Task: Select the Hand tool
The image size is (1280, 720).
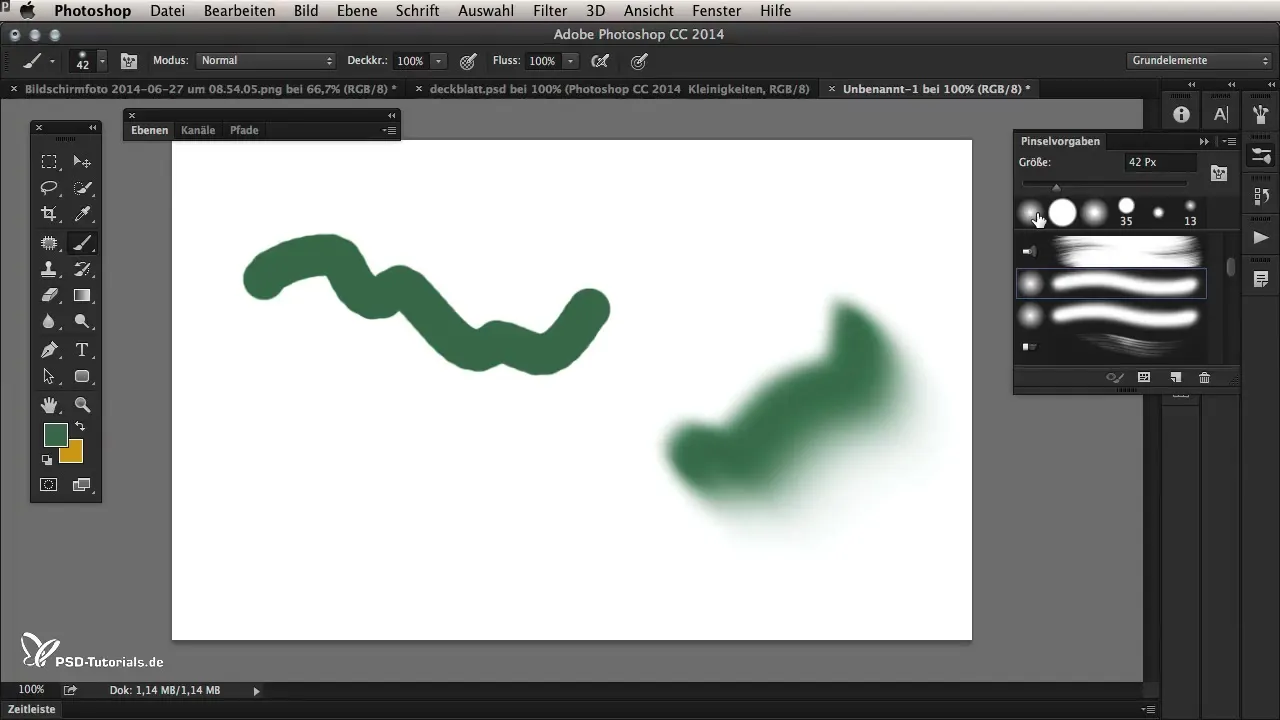Action: (48, 405)
